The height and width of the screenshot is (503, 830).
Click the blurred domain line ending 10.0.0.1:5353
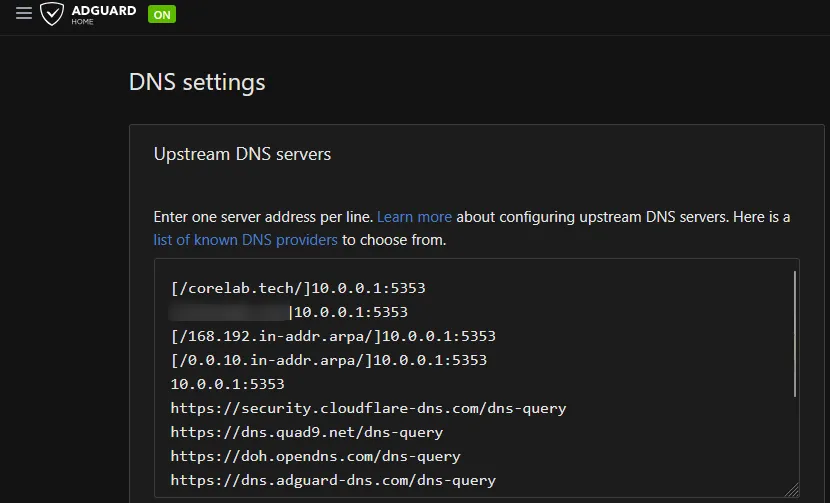click(289, 312)
